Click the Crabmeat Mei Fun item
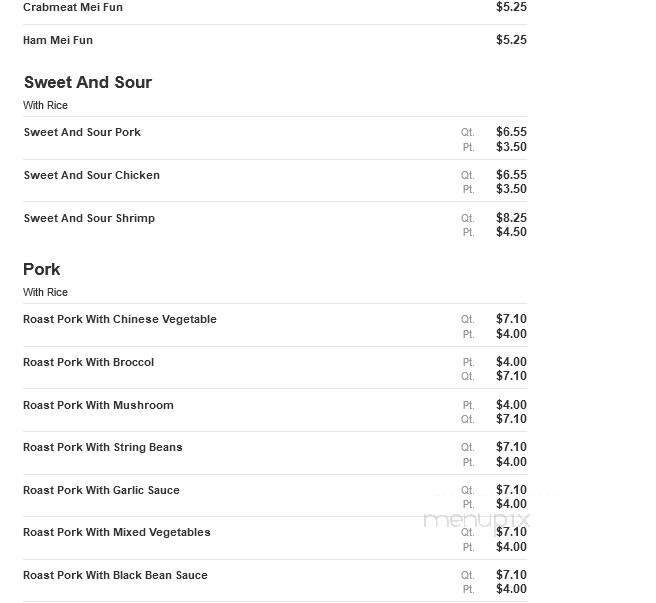656x603 pixels. point(73,7)
